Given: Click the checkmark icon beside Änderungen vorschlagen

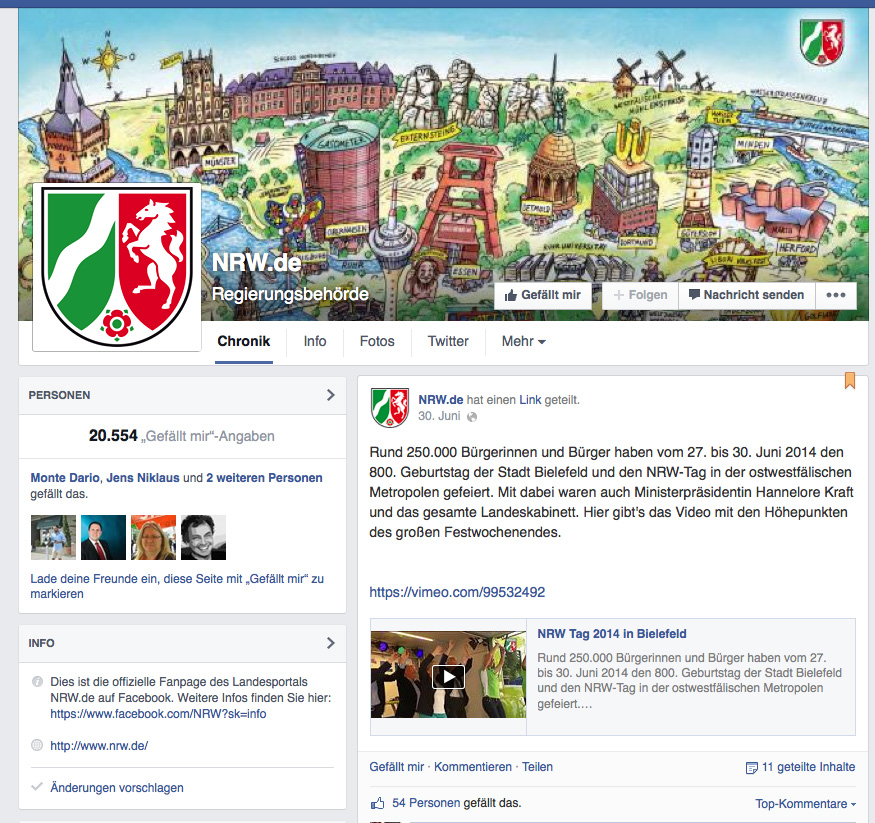Looking at the screenshot, I should [x=37, y=787].
